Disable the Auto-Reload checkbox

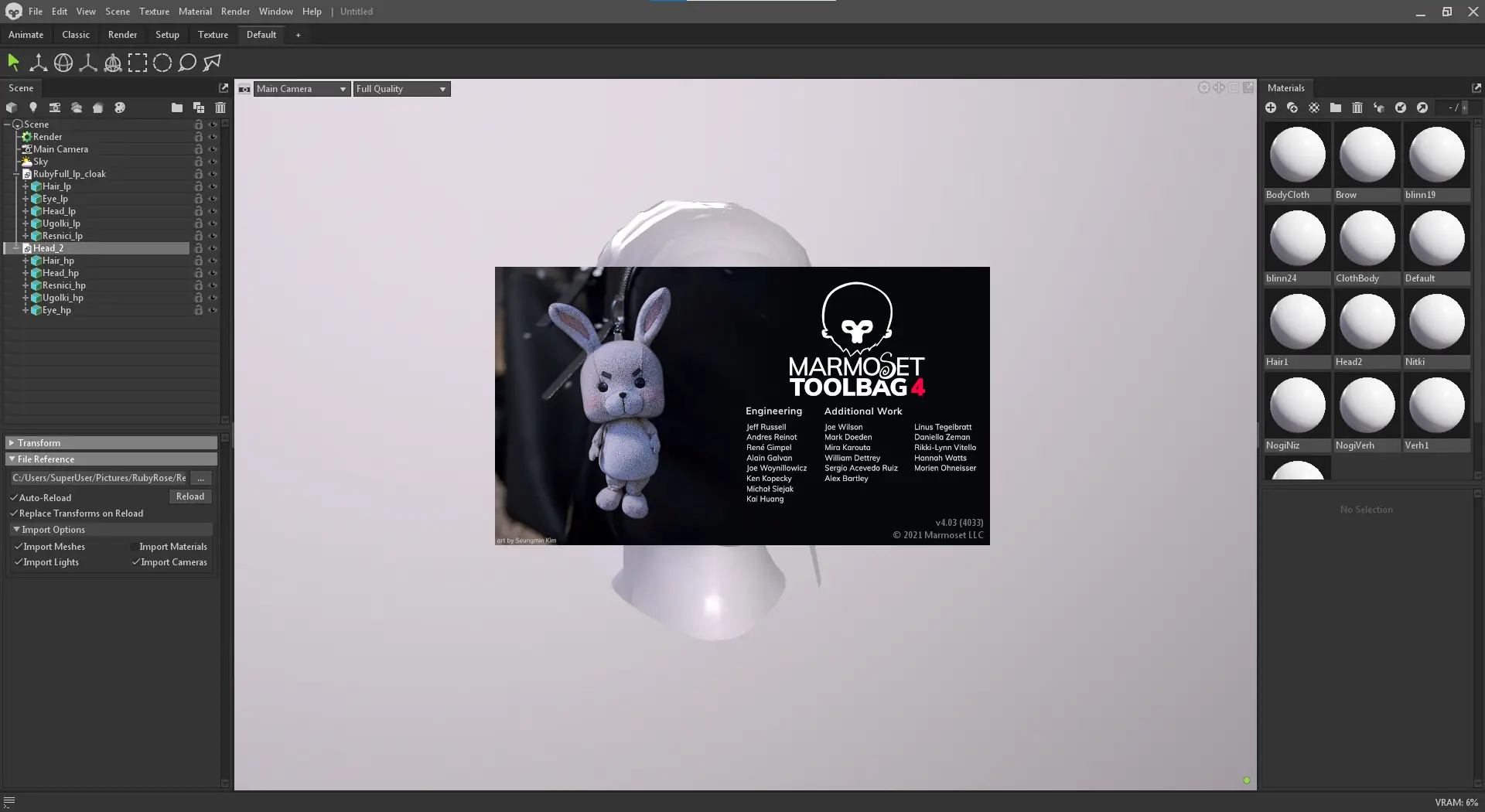[14, 498]
